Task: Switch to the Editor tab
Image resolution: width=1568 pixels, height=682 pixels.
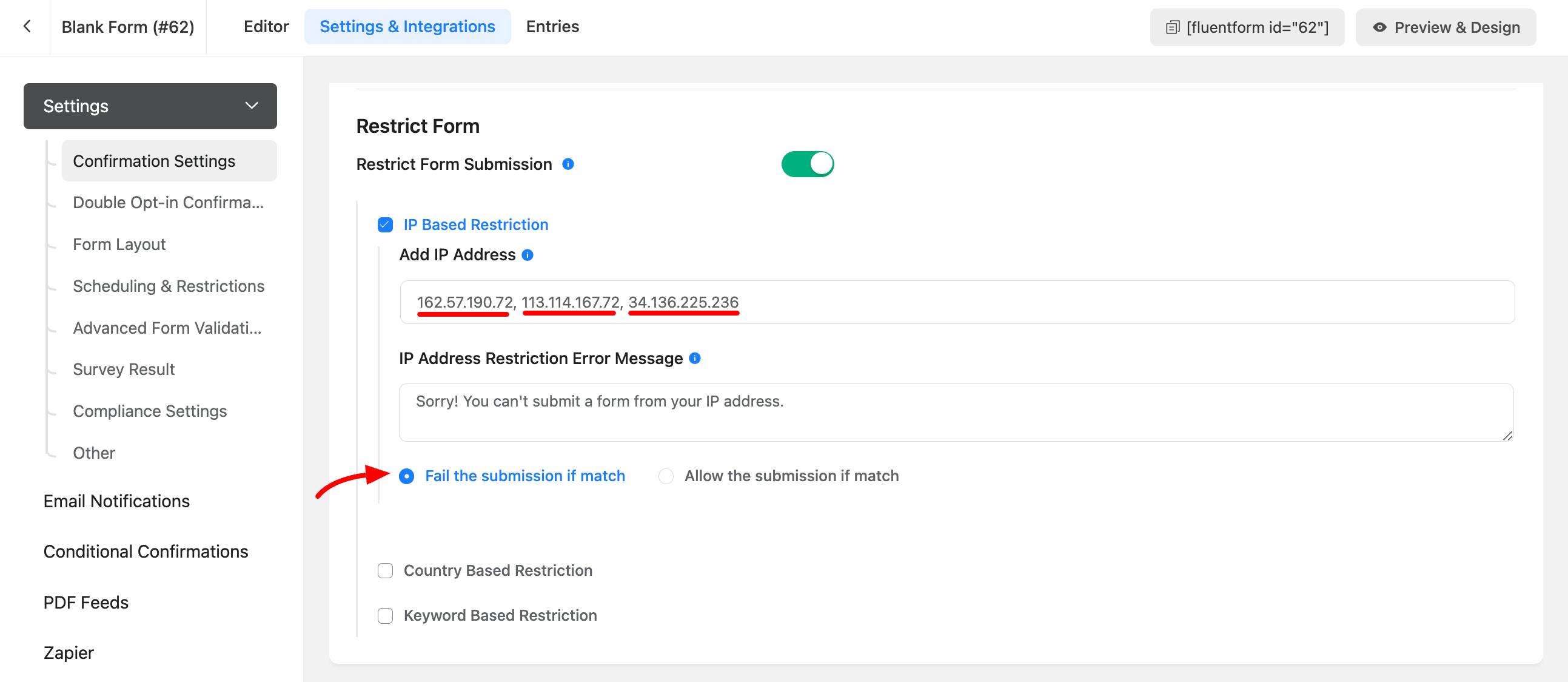Action: (x=266, y=27)
